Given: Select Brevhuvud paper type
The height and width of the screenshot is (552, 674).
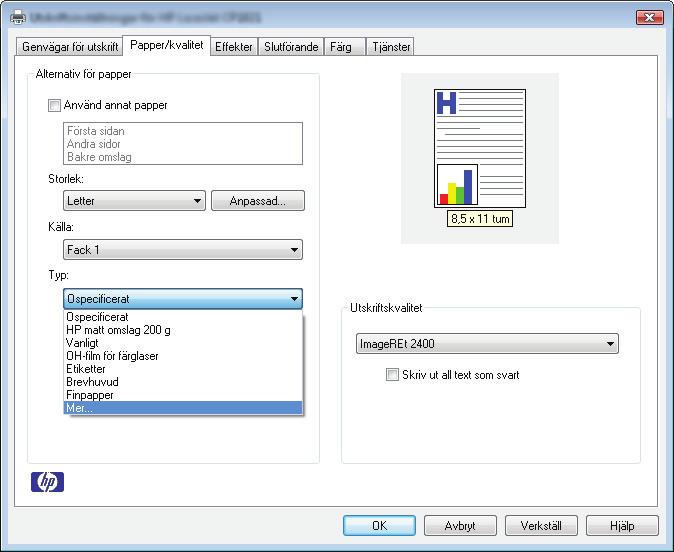Looking at the screenshot, I should [x=183, y=382].
